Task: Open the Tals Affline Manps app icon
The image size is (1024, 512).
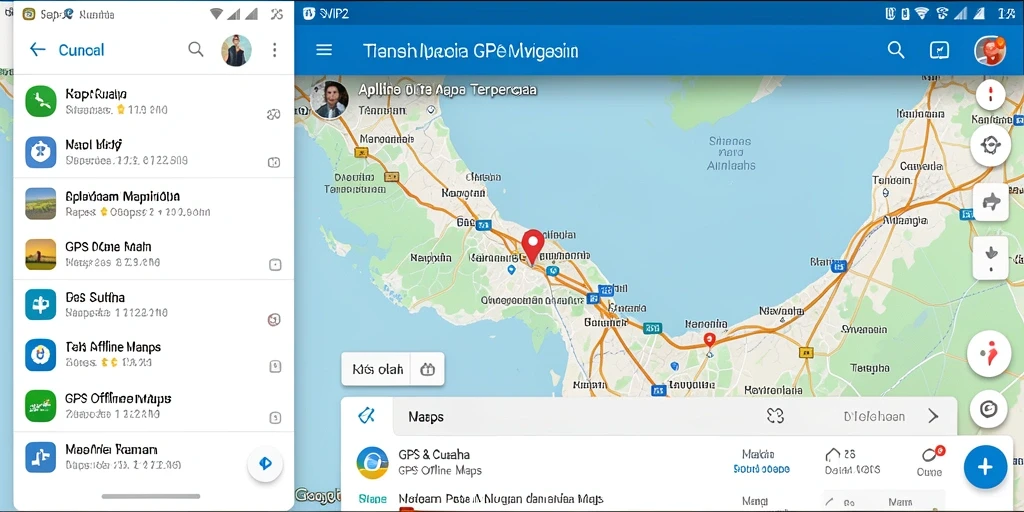Action: click(x=40, y=355)
